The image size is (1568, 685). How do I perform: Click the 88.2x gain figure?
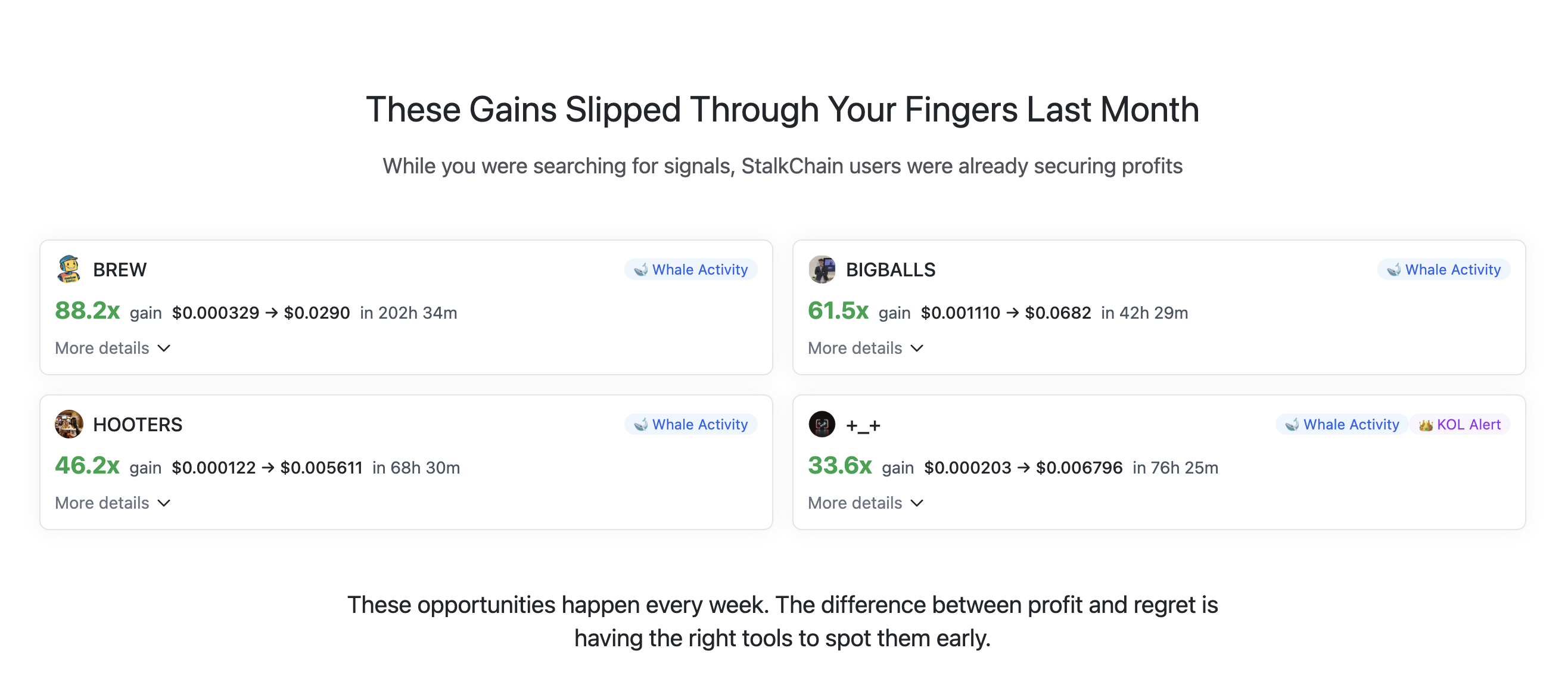tap(87, 311)
